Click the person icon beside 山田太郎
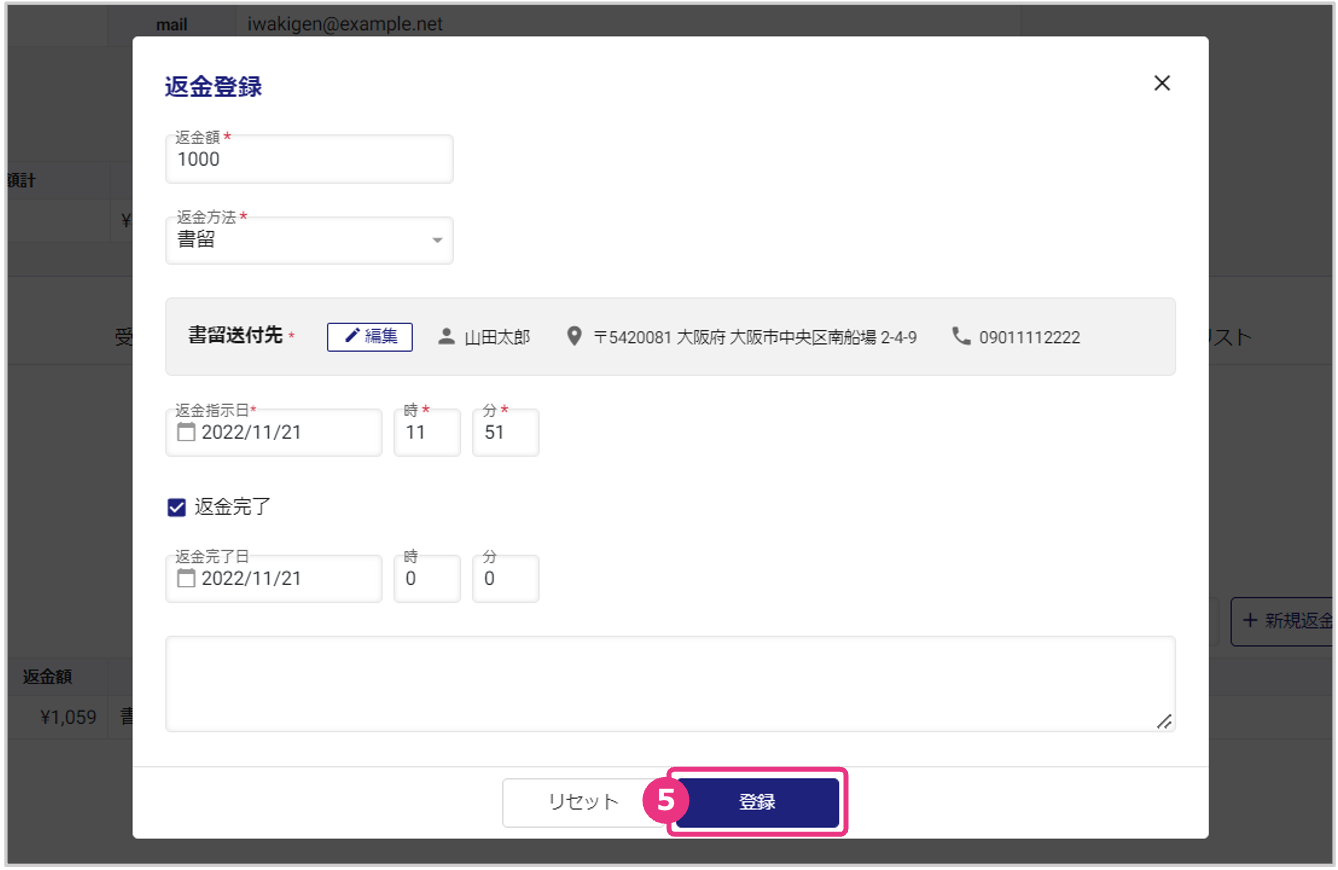The height and width of the screenshot is (870, 1338). [x=447, y=337]
